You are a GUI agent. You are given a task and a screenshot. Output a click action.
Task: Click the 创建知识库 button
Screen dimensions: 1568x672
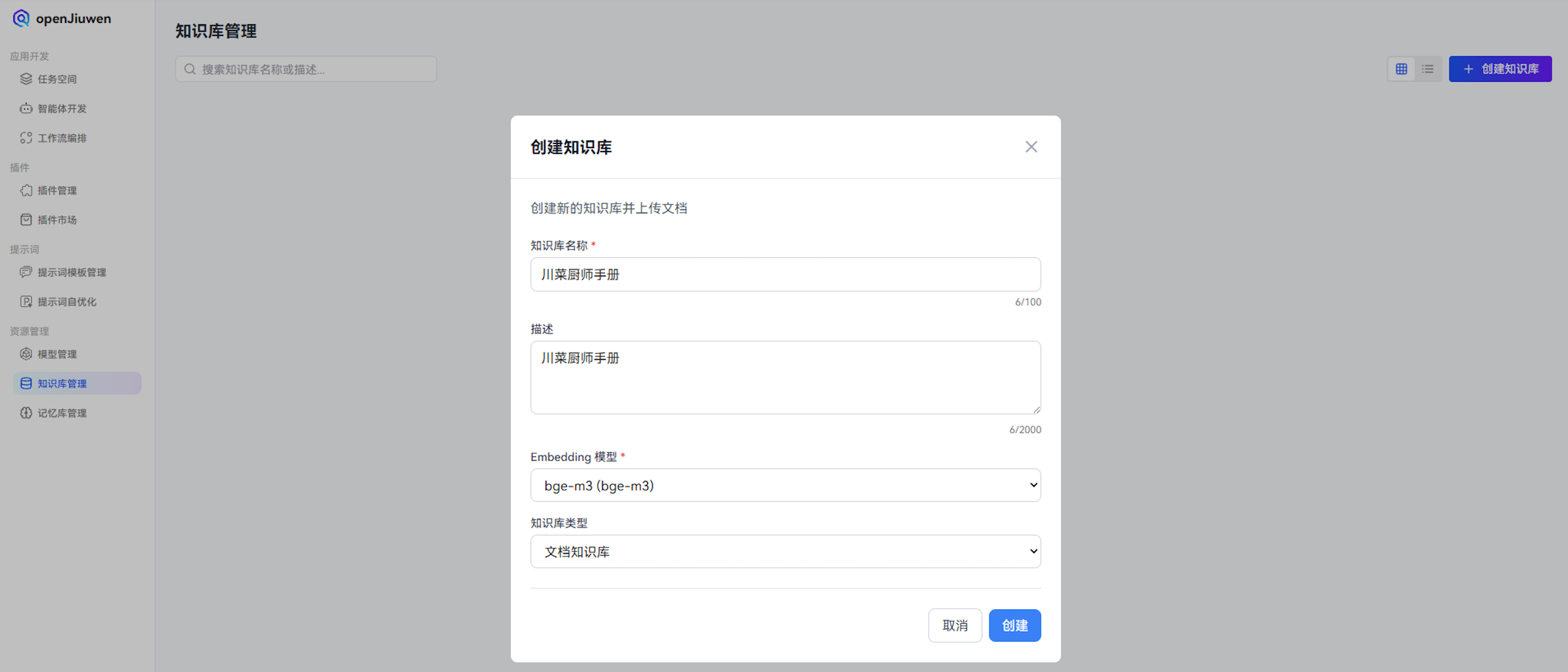(1500, 69)
